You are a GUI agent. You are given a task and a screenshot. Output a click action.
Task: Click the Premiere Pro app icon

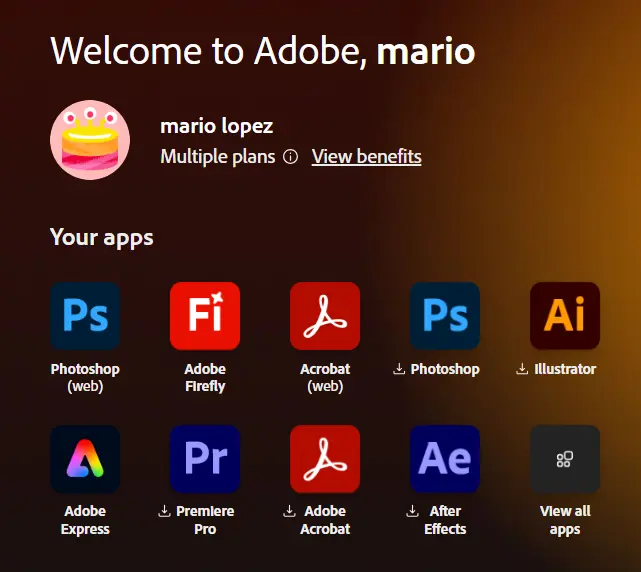coord(205,459)
